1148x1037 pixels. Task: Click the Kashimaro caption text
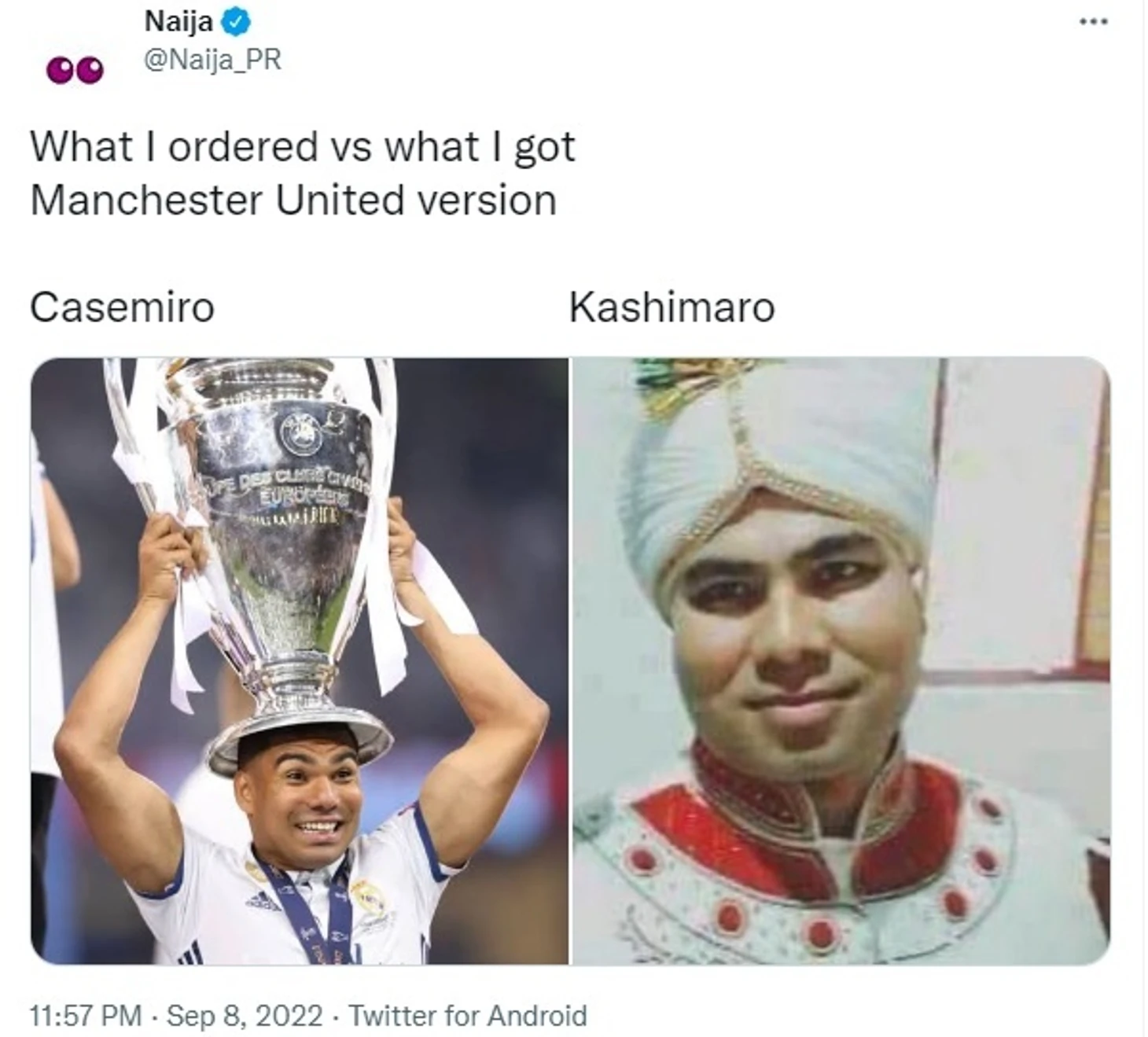coord(672,307)
